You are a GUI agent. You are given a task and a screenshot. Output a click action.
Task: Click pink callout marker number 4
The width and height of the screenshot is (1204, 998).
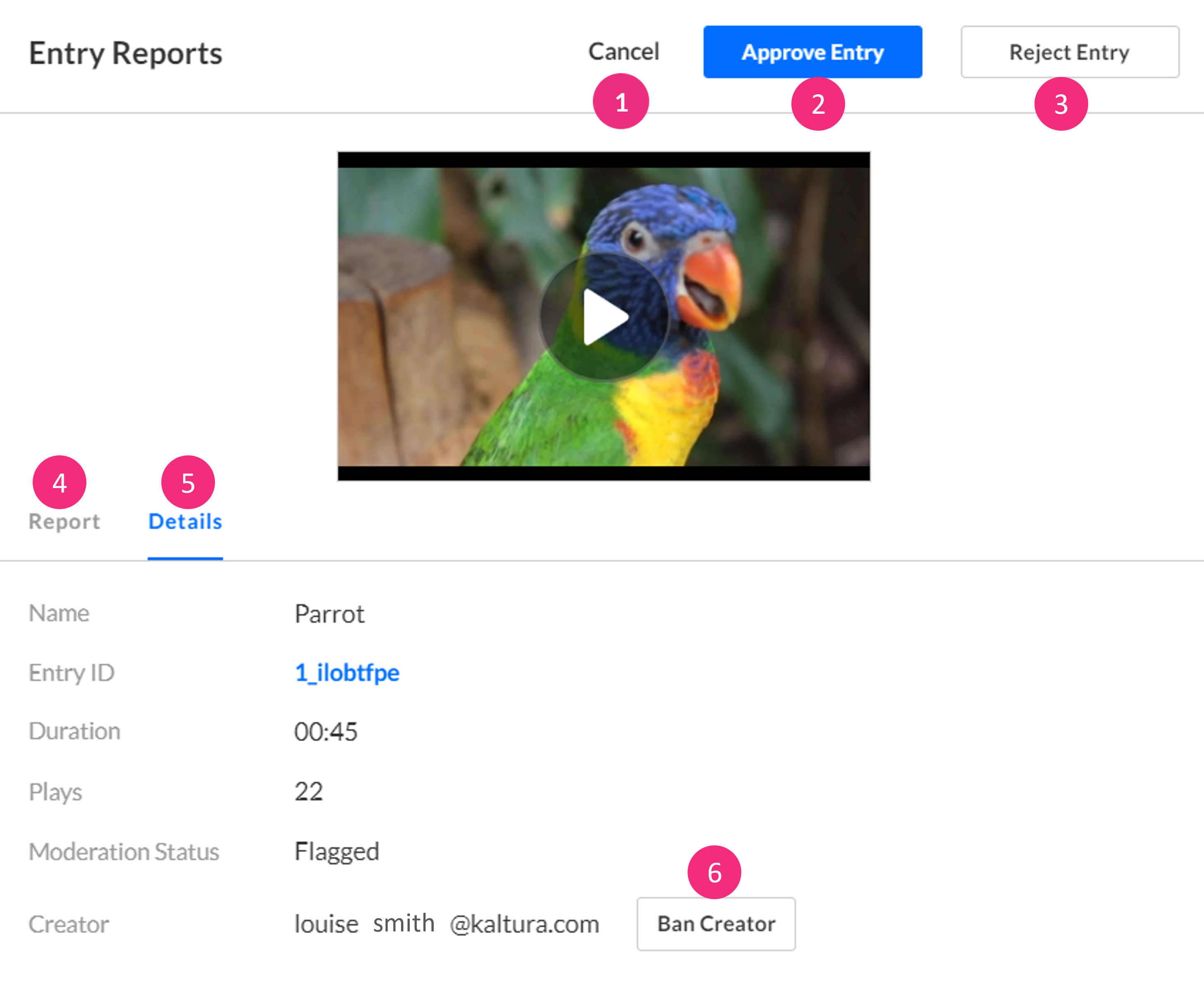[60, 482]
